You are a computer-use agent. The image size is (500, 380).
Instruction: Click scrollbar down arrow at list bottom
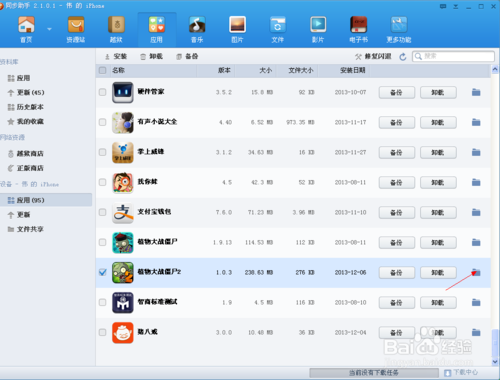[x=495, y=361]
